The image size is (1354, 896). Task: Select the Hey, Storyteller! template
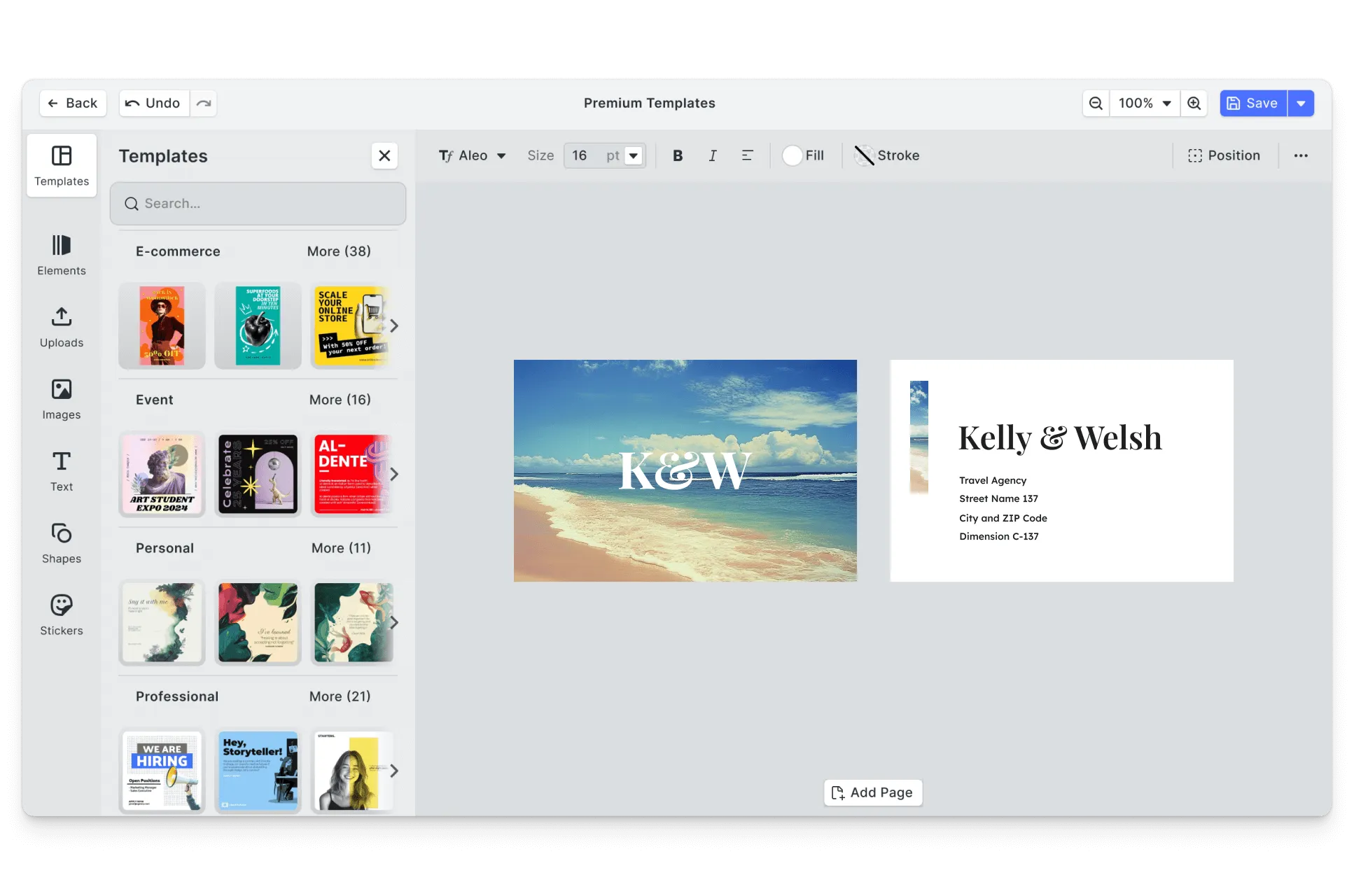pos(258,771)
